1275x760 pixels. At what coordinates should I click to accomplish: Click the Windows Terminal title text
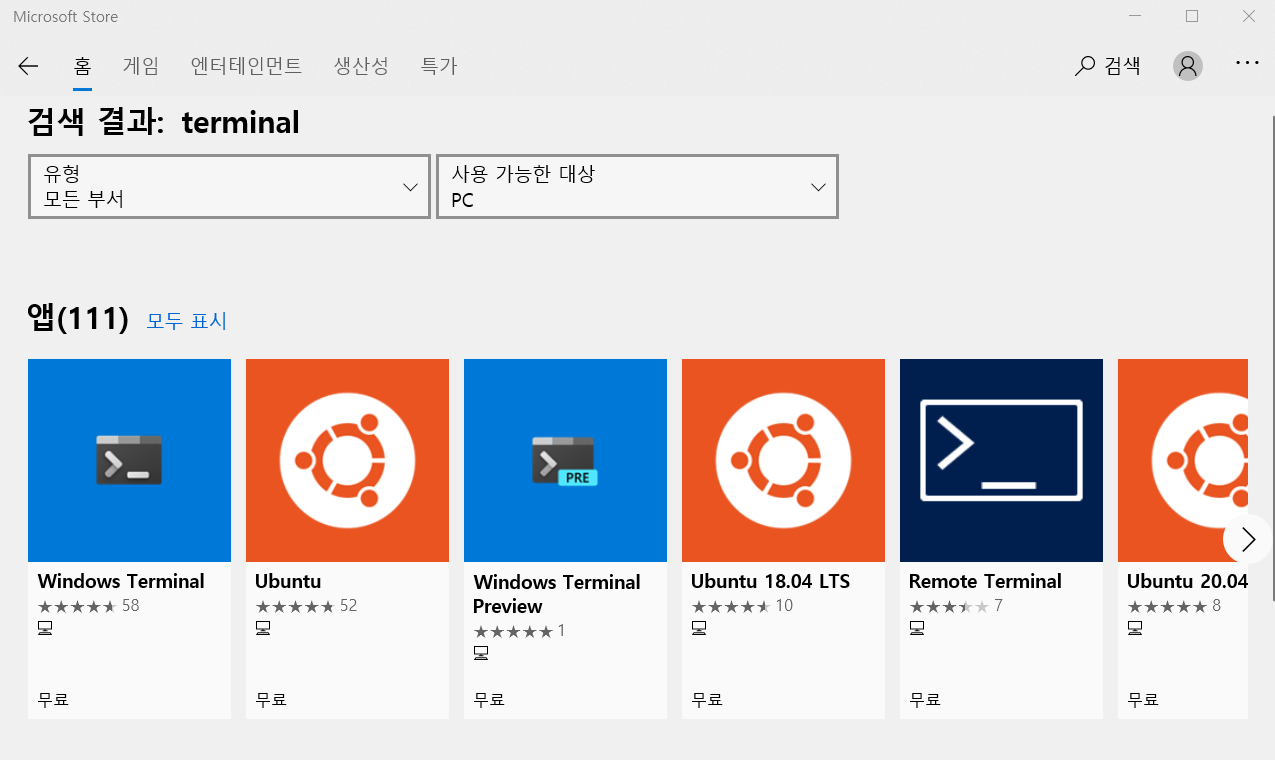point(121,581)
